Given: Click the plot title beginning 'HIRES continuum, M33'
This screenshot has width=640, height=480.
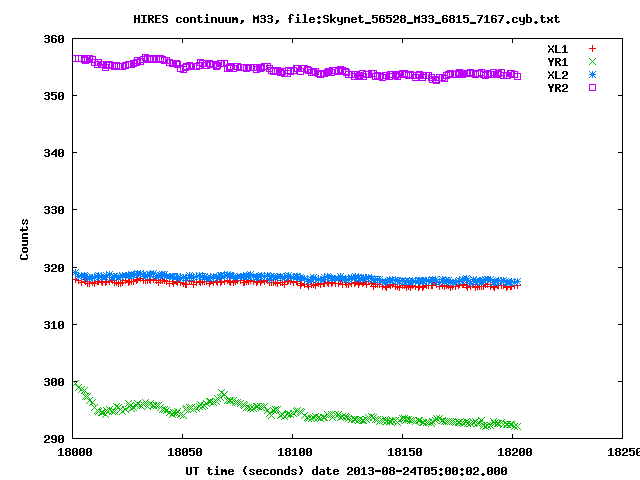Looking at the screenshot, I should 347,19.
